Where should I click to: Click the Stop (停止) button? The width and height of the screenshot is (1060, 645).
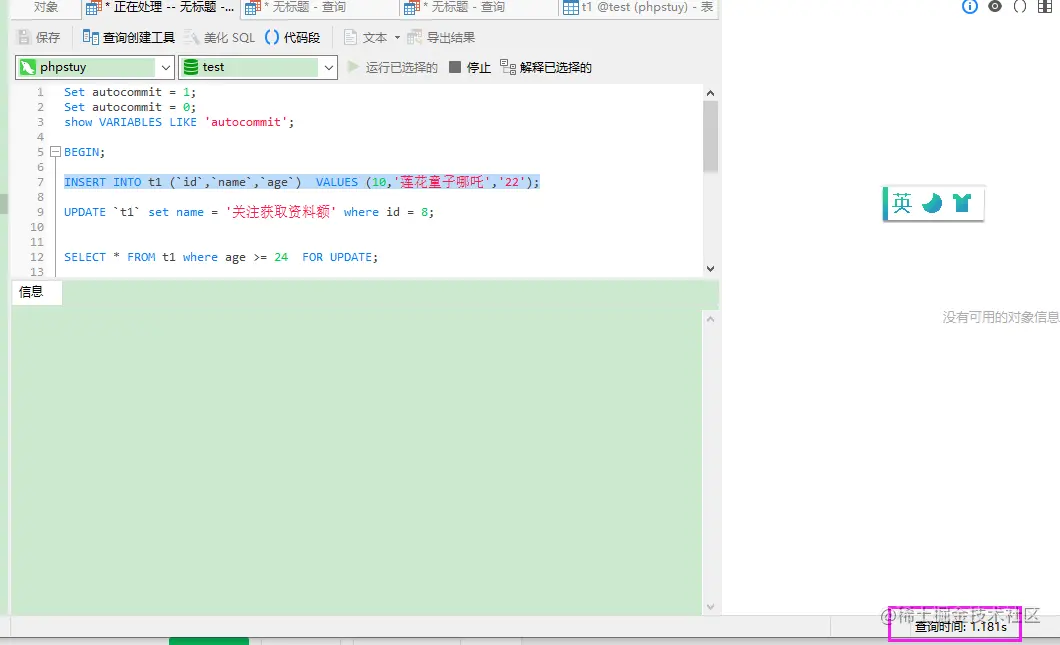(x=470, y=67)
